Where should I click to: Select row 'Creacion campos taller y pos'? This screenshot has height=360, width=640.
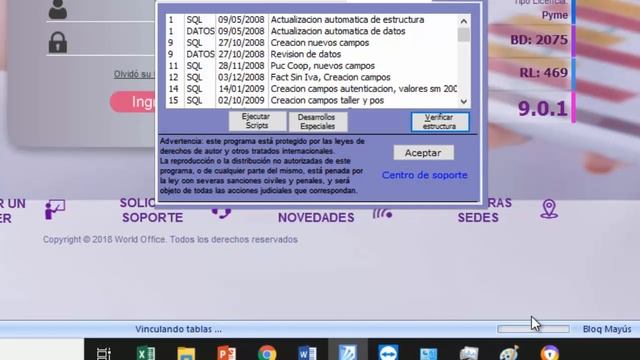coord(311,100)
